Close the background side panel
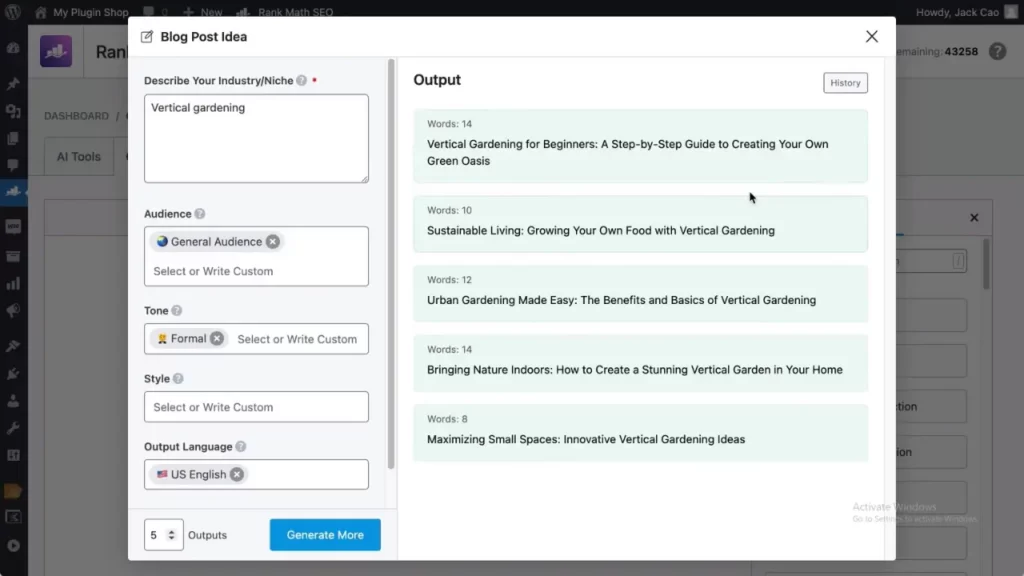 tap(974, 217)
